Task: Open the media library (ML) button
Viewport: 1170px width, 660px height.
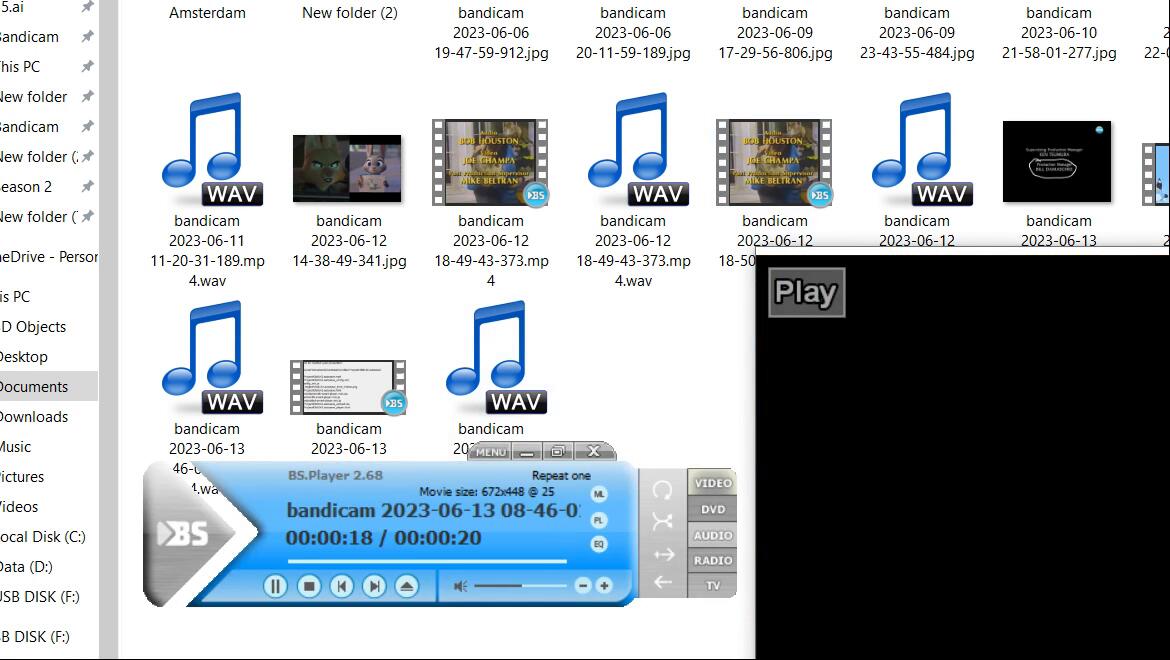Action: click(599, 494)
